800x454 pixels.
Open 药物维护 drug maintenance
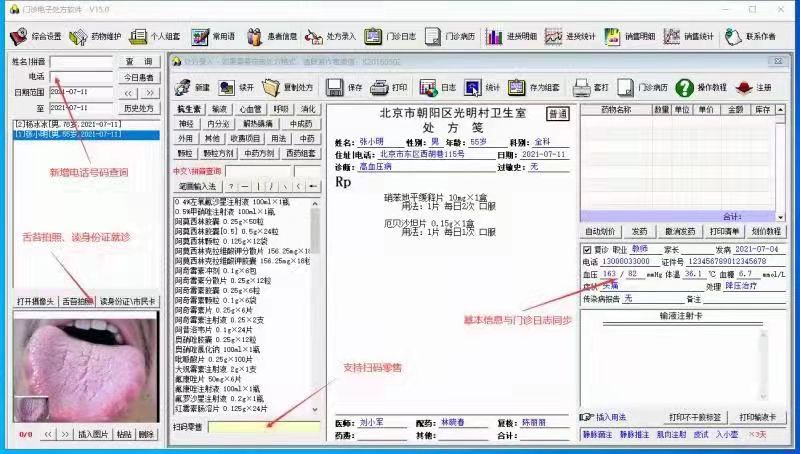[104, 36]
